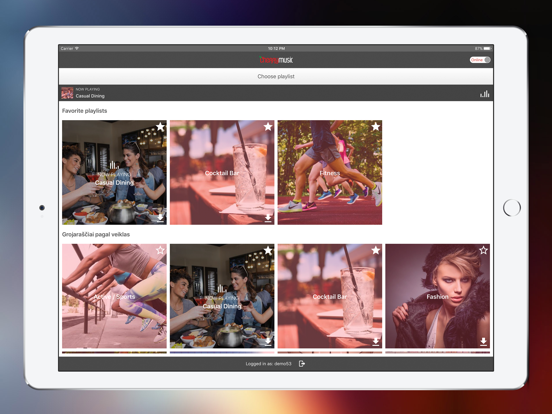Click the Choose playlist bar
Image resolution: width=552 pixels, height=414 pixels.
276,76
